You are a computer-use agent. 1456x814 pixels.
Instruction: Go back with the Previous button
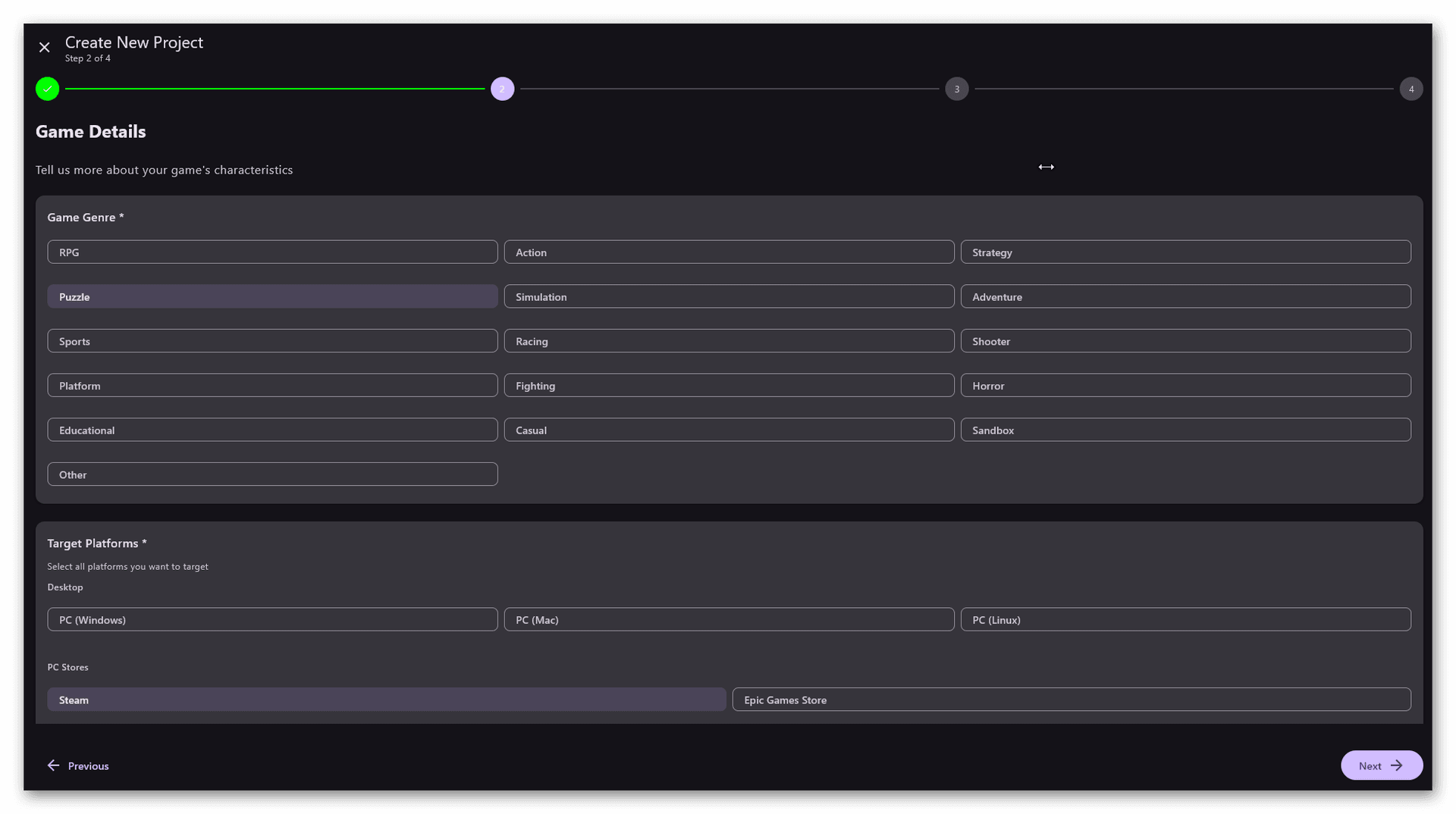point(78,765)
